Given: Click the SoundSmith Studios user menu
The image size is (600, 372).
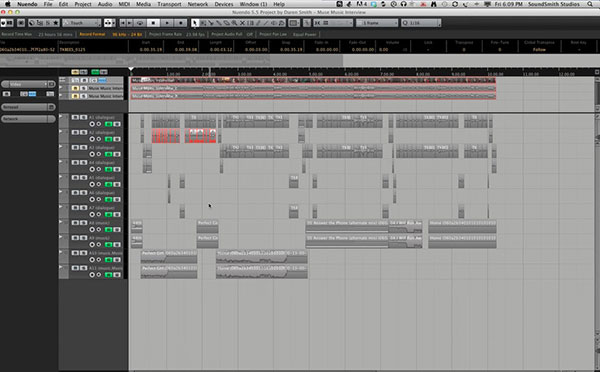Looking at the screenshot, I should tap(554, 4).
